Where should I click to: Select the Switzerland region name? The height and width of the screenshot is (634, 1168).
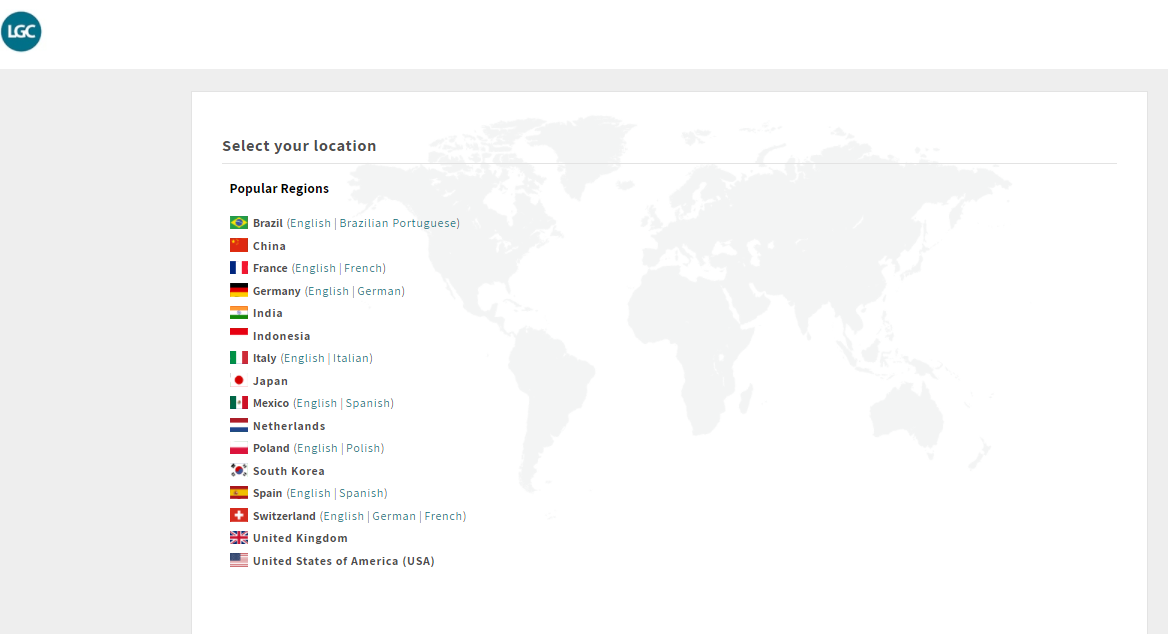[x=284, y=516]
